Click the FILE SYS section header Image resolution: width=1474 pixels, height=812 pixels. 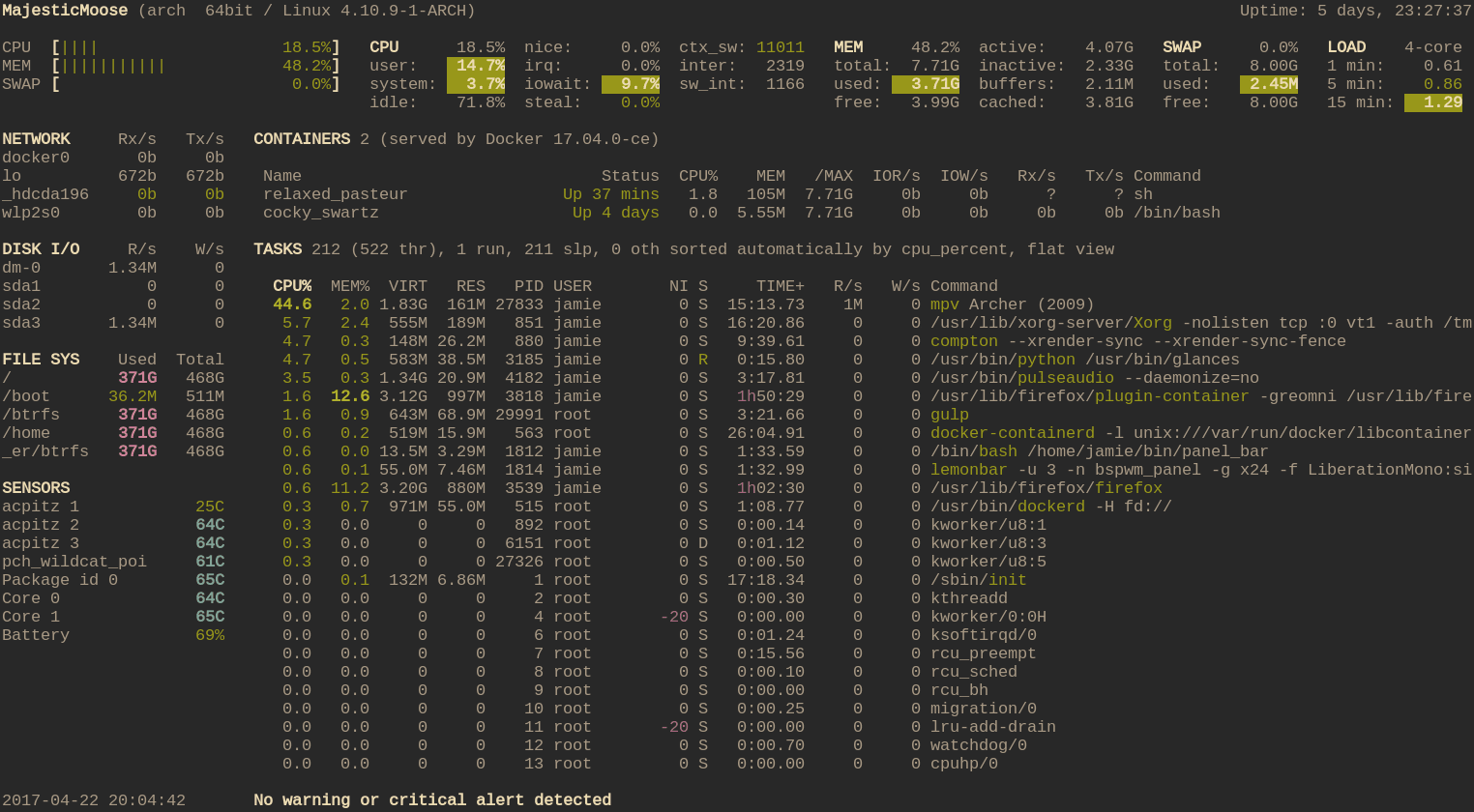coord(41,360)
